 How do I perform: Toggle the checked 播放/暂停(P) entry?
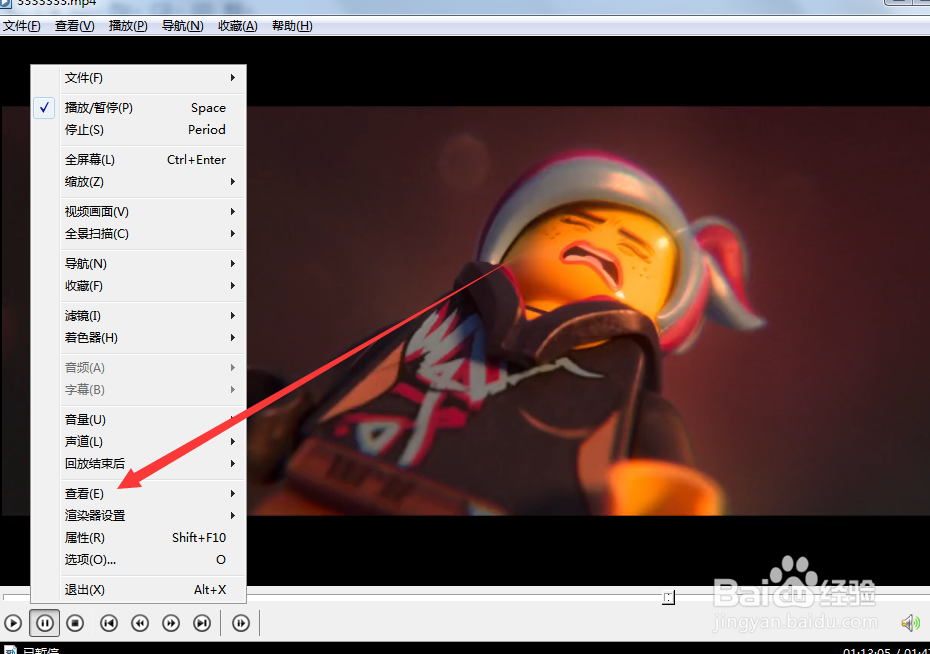(x=139, y=108)
